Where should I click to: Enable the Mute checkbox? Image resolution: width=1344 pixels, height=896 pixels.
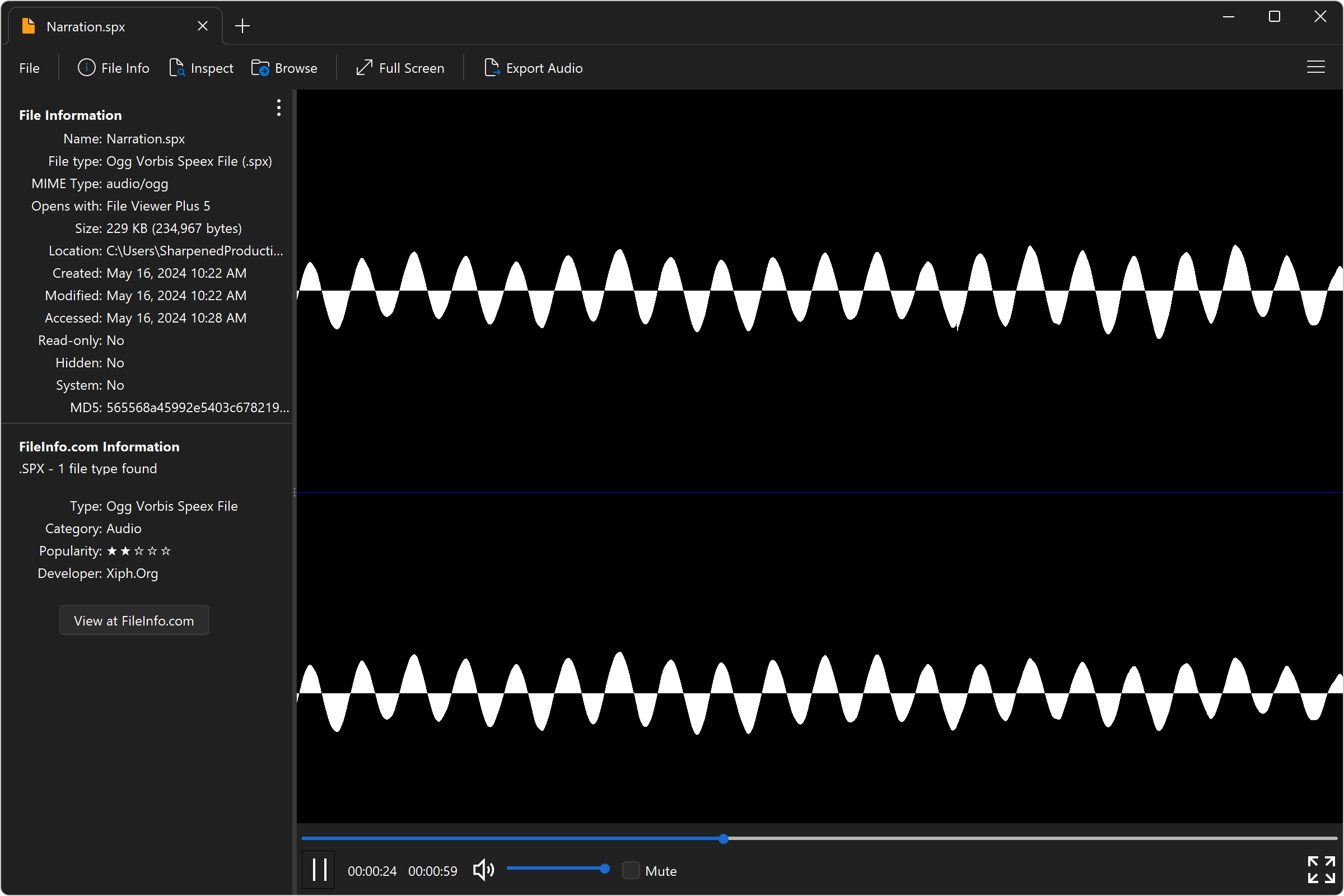[631, 870]
